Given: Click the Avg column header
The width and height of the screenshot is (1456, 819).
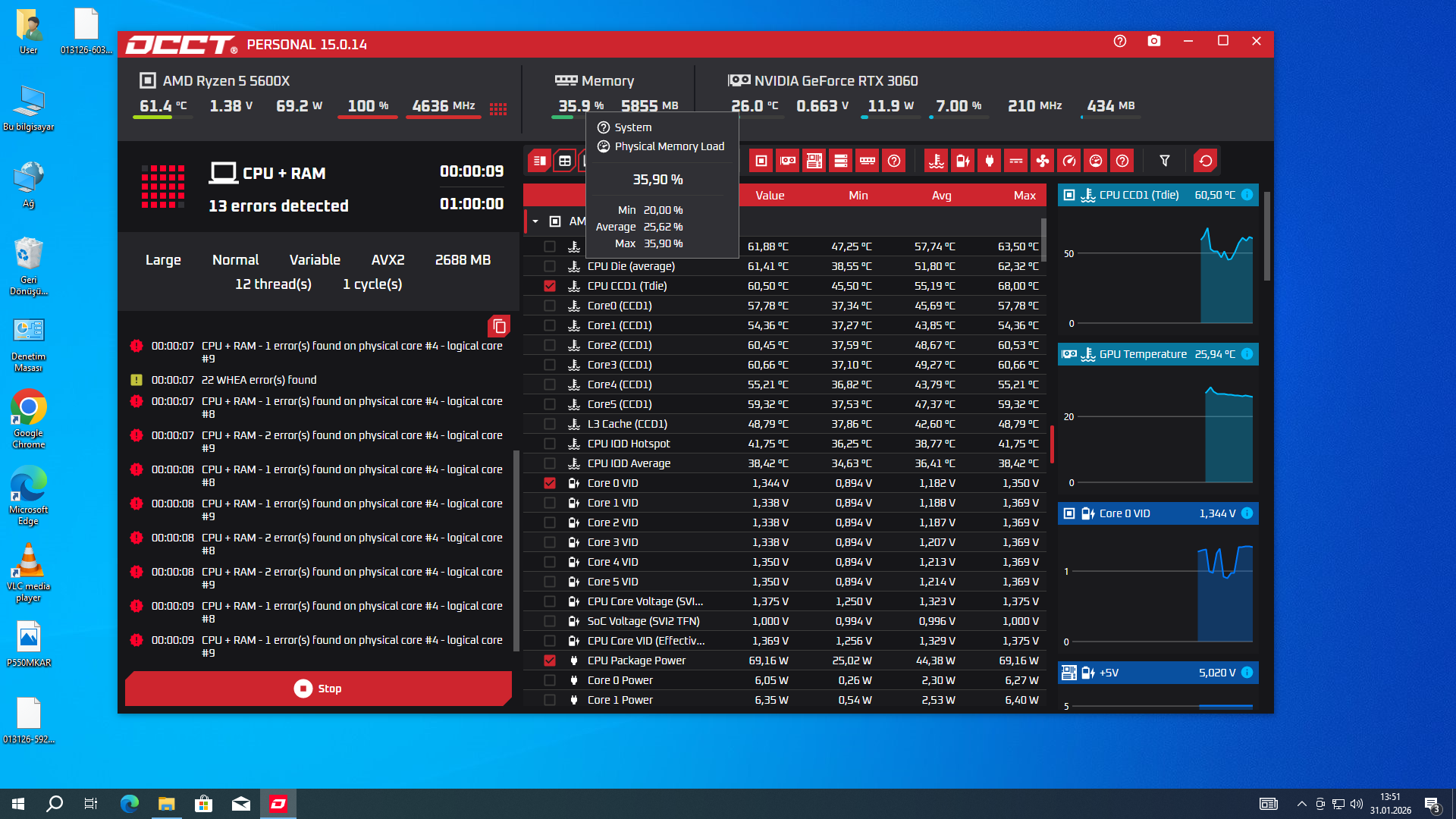Looking at the screenshot, I should point(942,196).
